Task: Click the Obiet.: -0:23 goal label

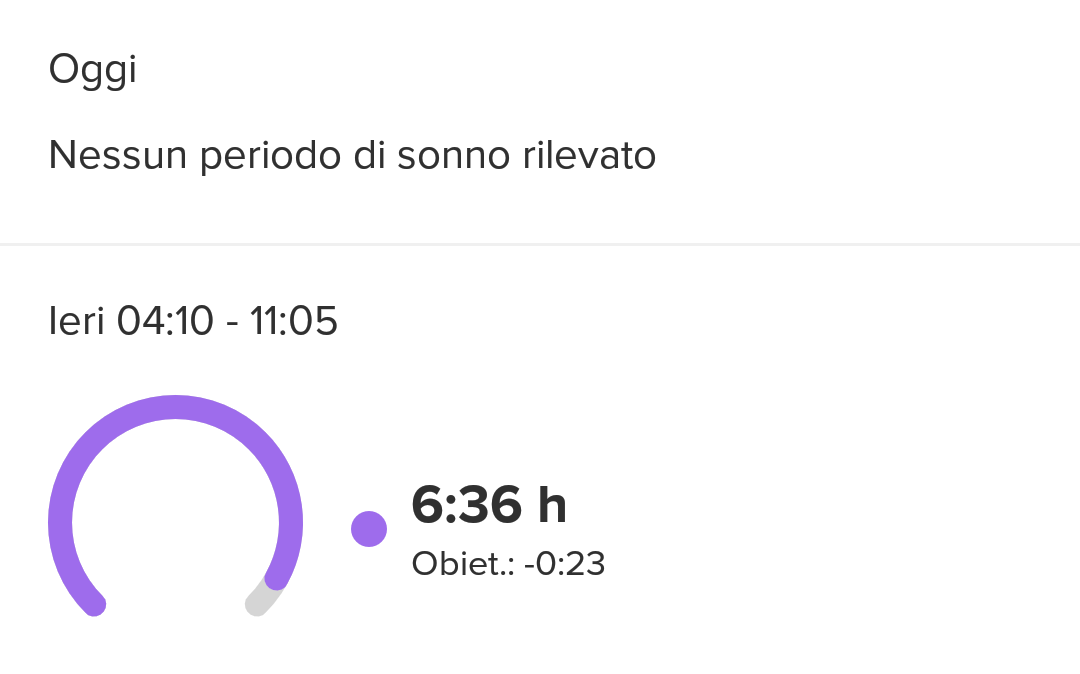Action: (x=508, y=564)
